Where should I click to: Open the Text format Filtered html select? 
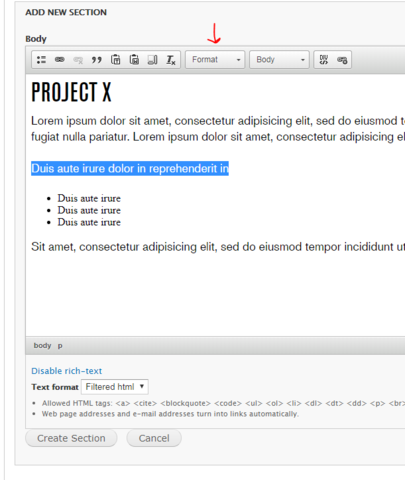pyautogui.click(x=115, y=387)
